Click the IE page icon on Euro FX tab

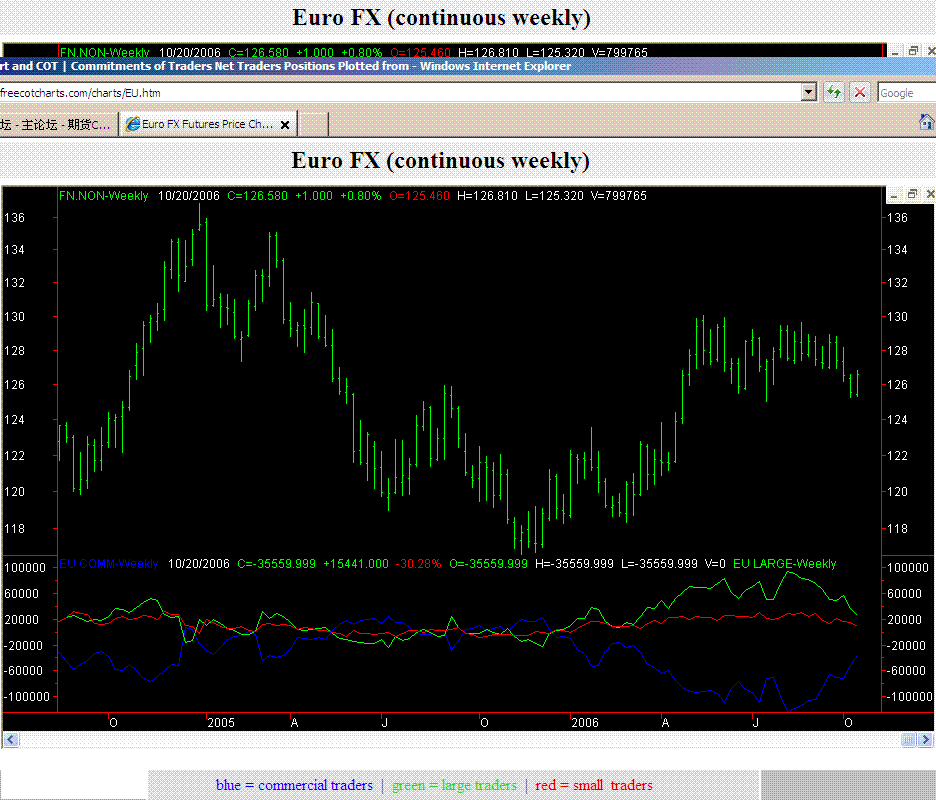point(132,125)
